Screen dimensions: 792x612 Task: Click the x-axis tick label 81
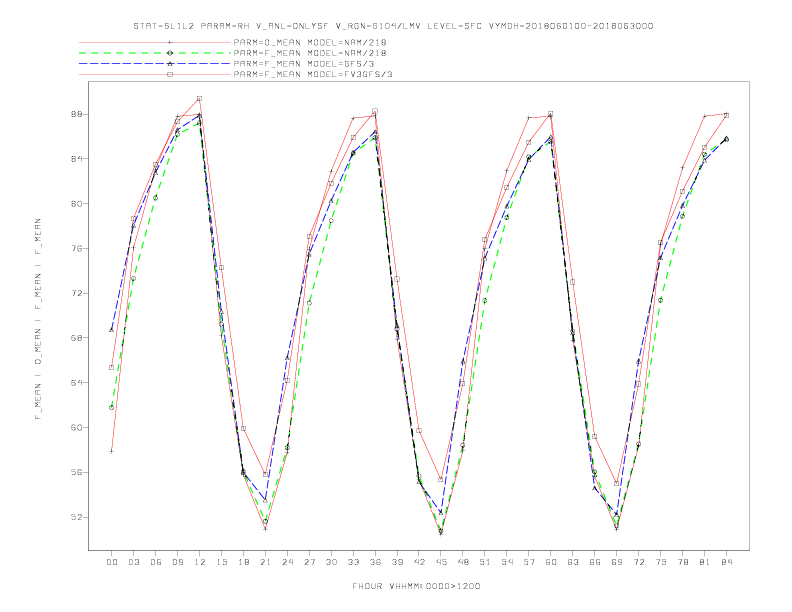705,562
